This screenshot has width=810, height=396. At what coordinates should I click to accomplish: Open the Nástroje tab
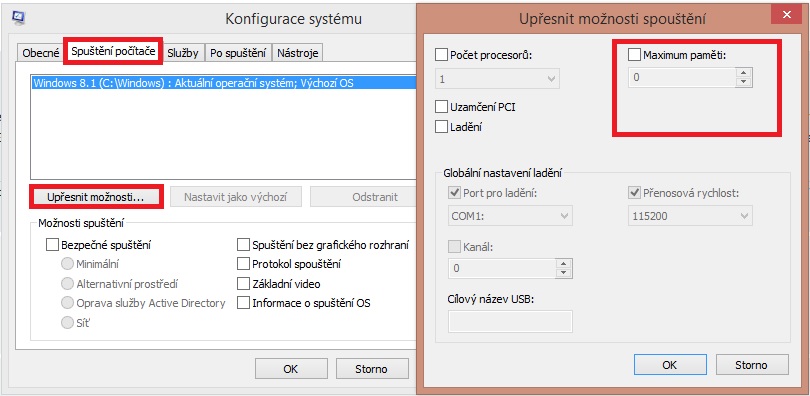(298, 53)
